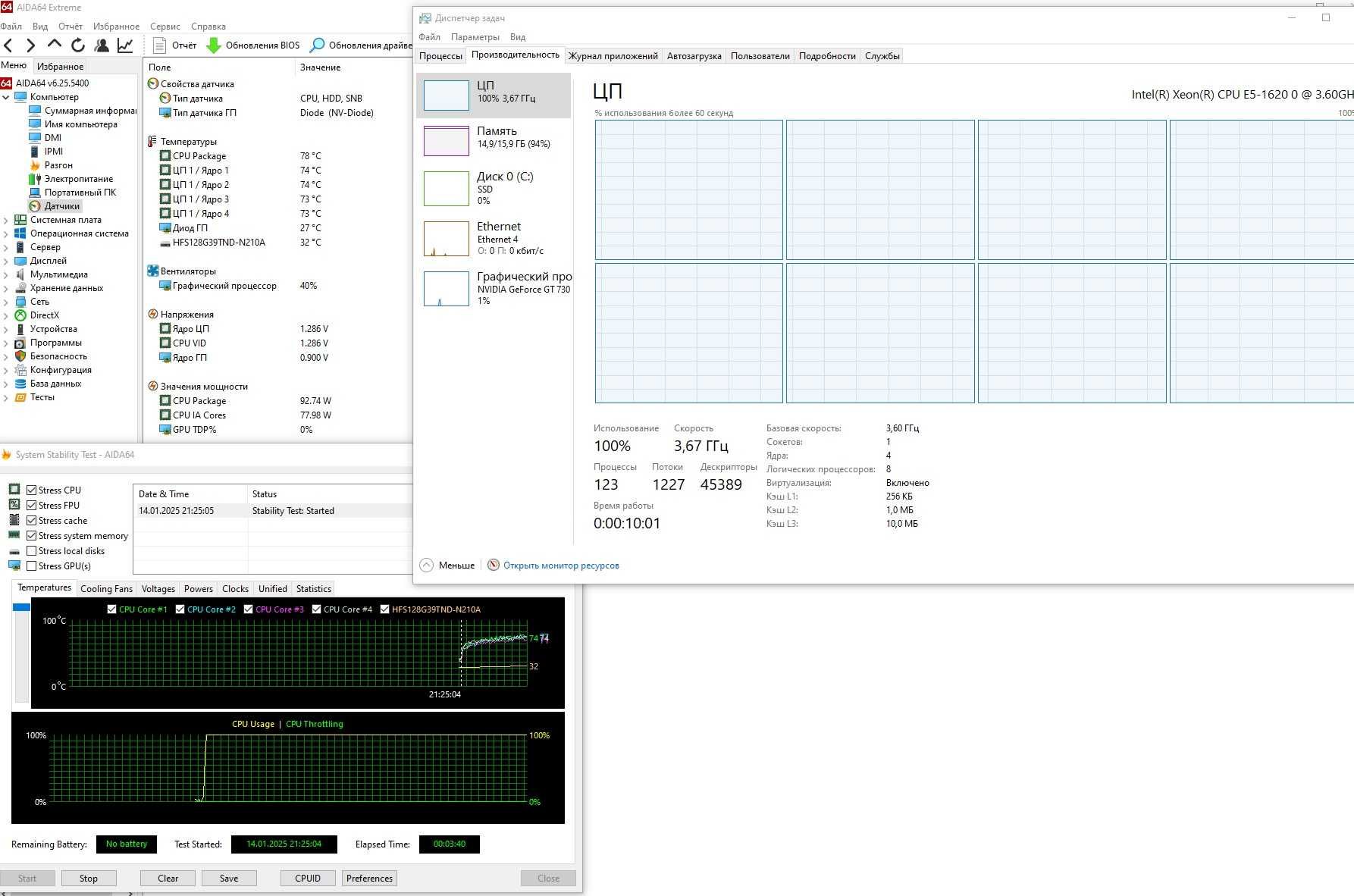The height and width of the screenshot is (896, 1354).
Task: Collapse the Компьютер tree node
Action: click(x=6, y=97)
